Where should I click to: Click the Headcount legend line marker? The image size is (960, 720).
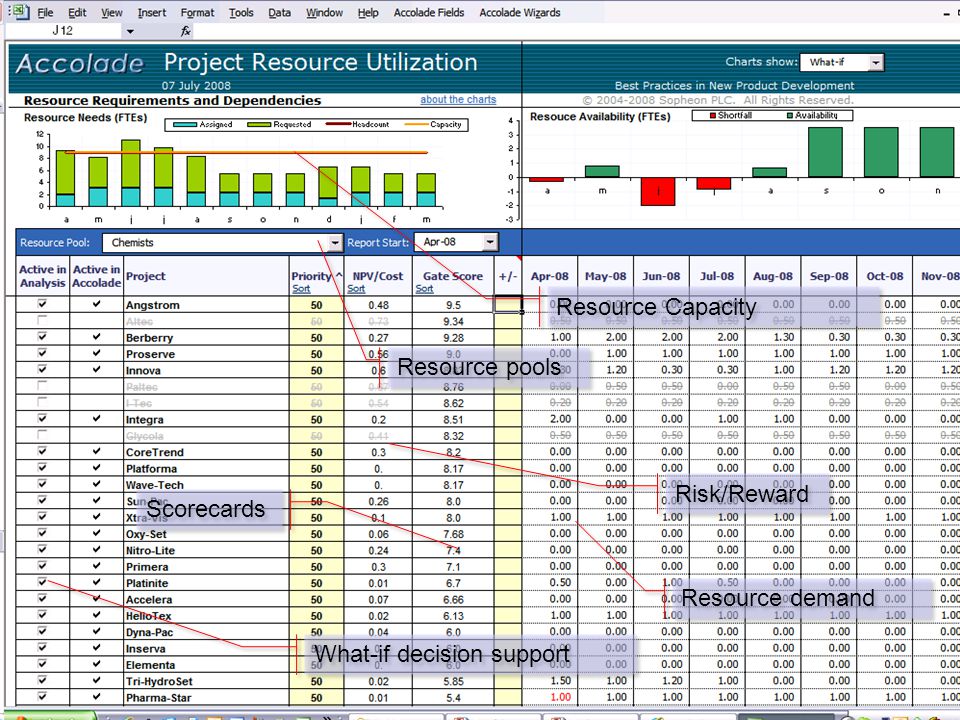[338, 124]
